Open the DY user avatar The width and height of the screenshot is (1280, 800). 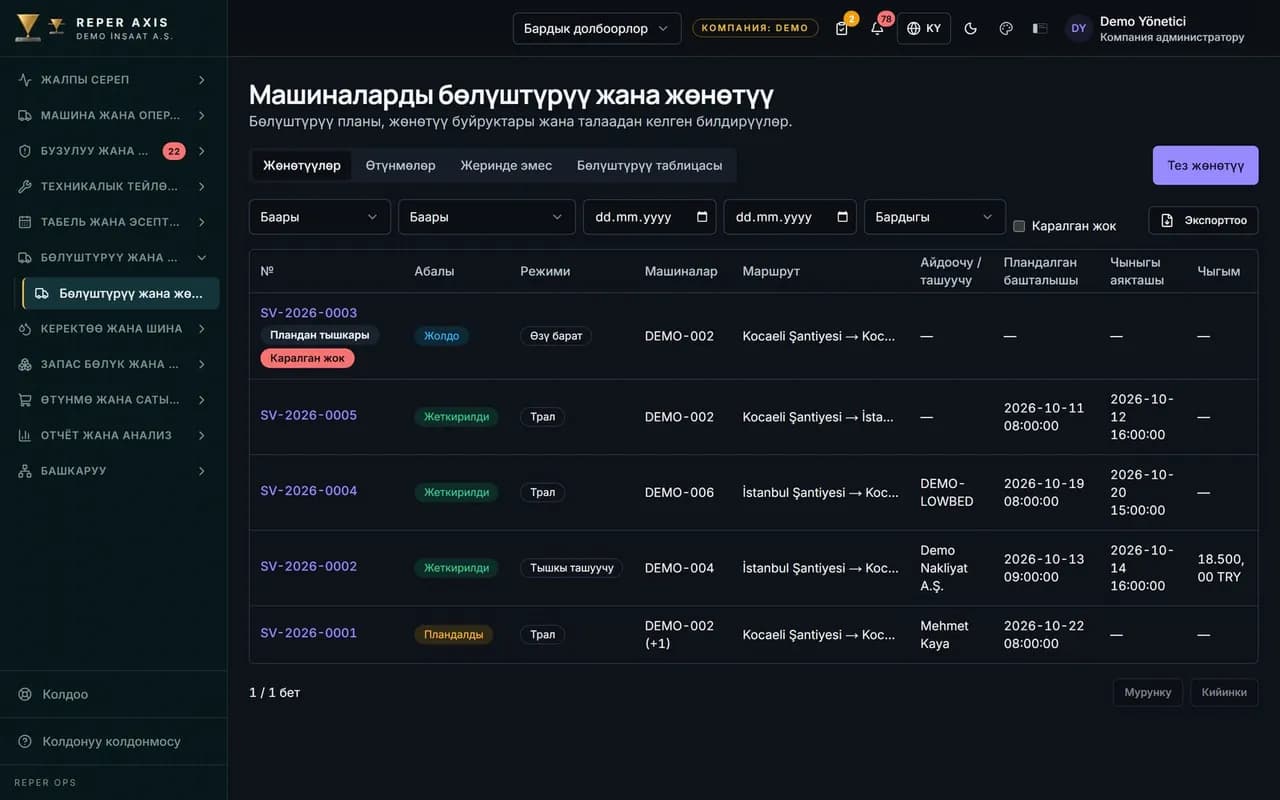(x=1078, y=28)
